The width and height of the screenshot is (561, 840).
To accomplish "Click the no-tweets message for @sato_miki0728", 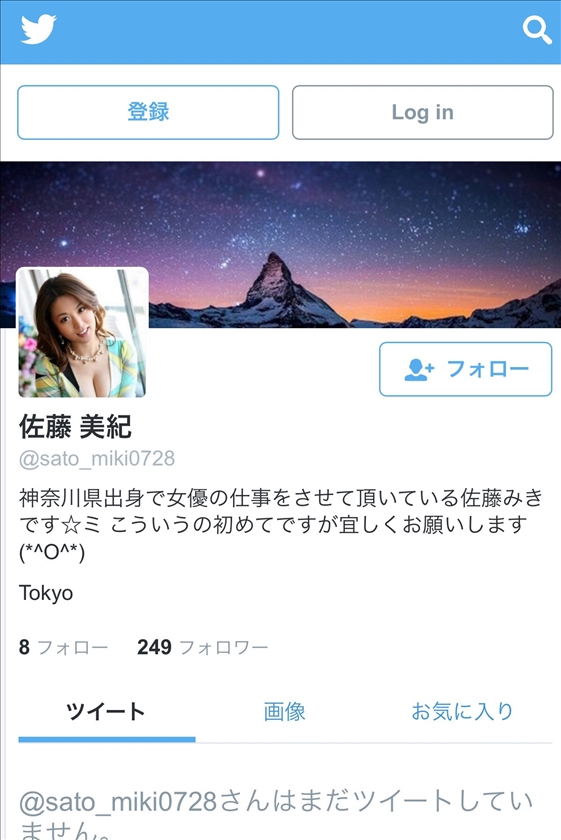I will 277,813.
